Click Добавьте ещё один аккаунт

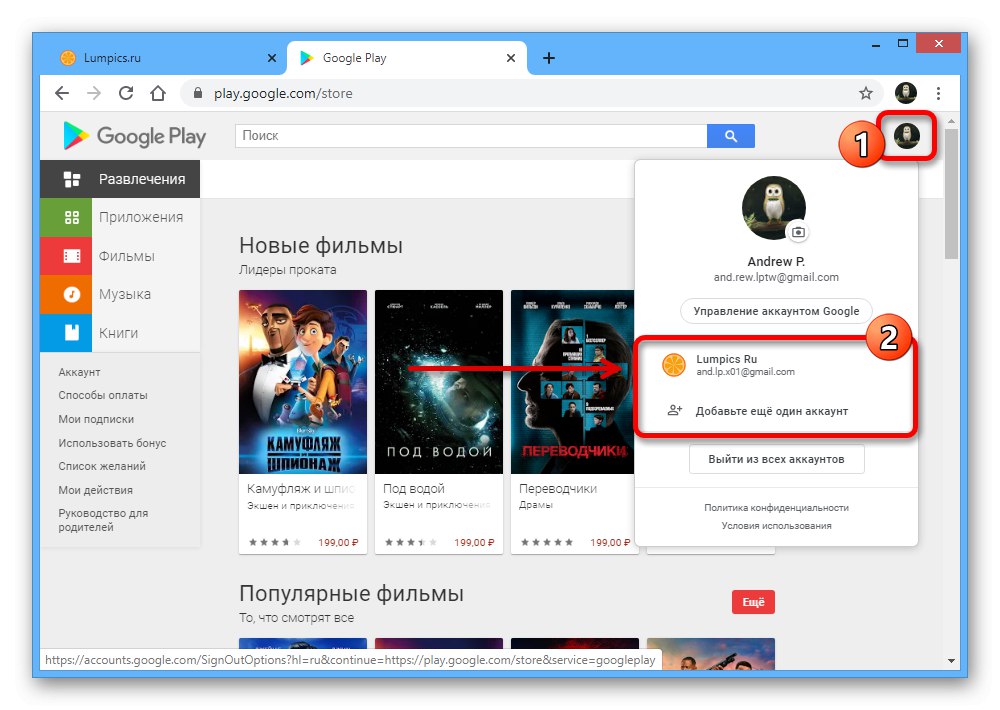click(772, 411)
